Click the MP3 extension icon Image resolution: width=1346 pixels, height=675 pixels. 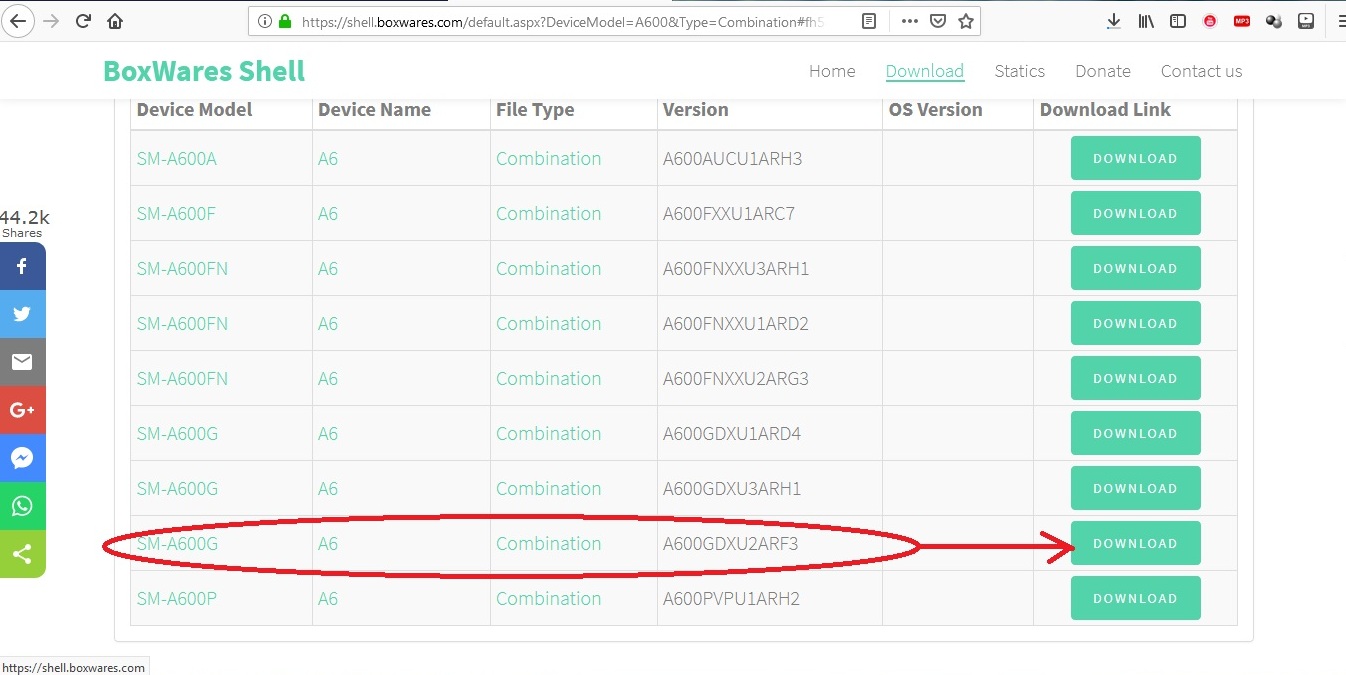(x=1242, y=21)
